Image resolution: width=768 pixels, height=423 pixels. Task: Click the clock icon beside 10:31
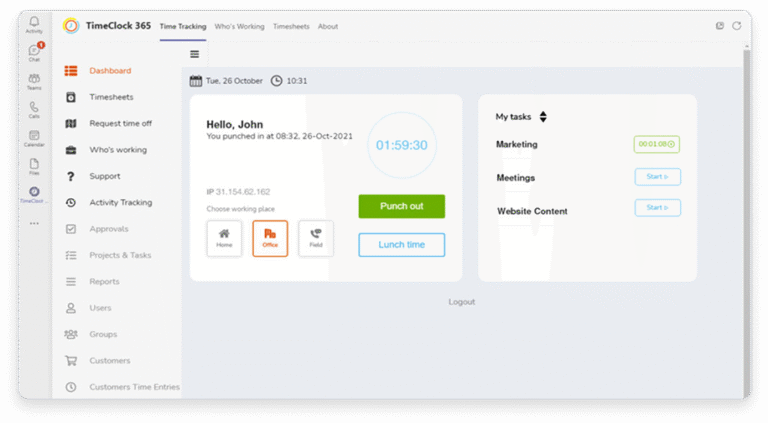click(277, 81)
